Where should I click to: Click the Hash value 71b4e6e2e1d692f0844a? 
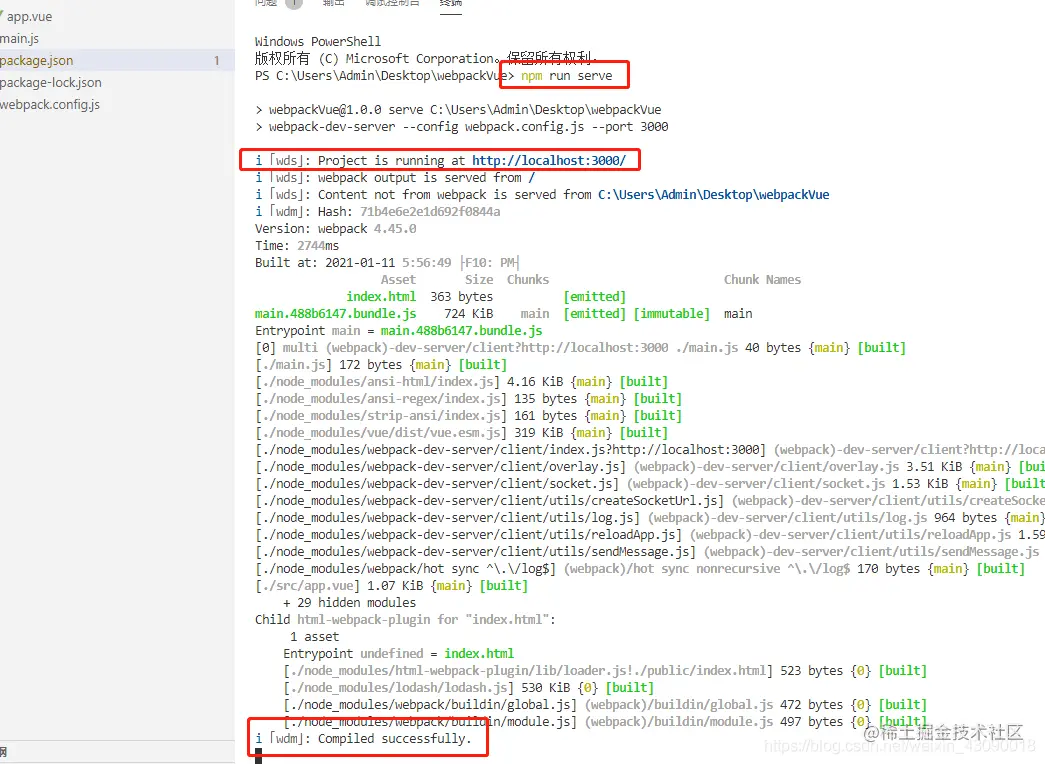430,212
